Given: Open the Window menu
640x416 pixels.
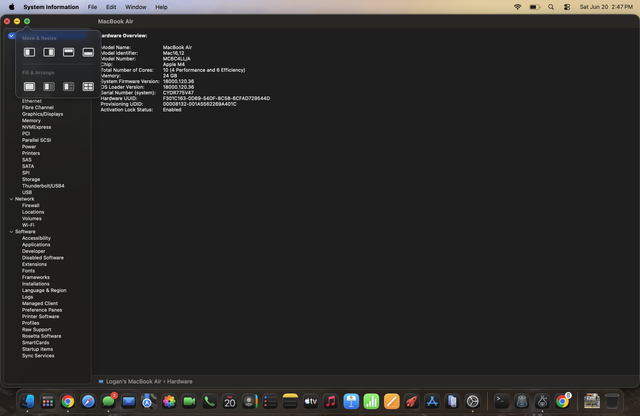Looking at the screenshot, I should pyautogui.click(x=136, y=7).
